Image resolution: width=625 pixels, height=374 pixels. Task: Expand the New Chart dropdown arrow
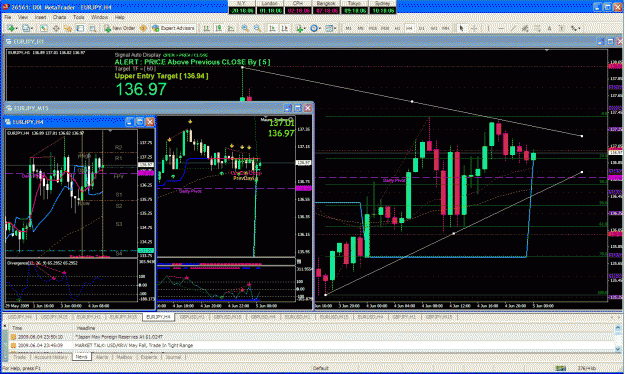pos(17,28)
